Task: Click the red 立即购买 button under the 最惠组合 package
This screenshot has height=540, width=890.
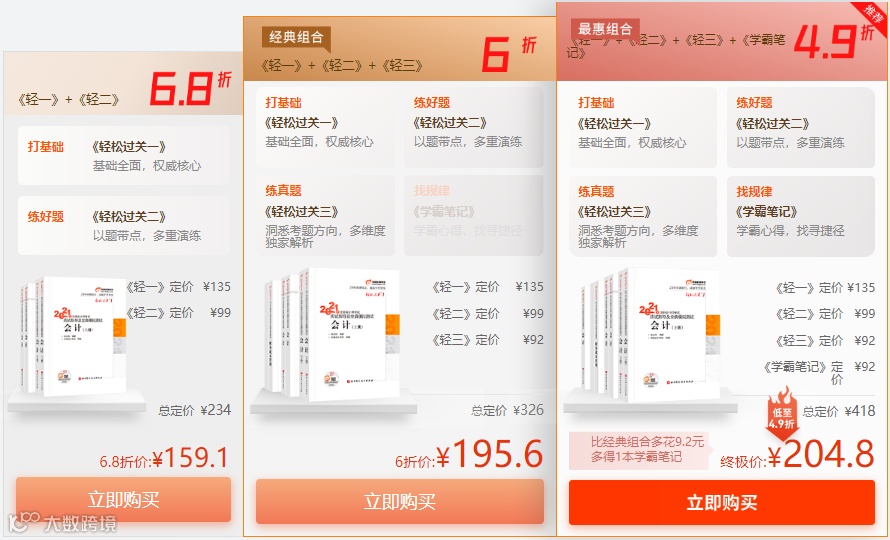Action: click(721, 503)
